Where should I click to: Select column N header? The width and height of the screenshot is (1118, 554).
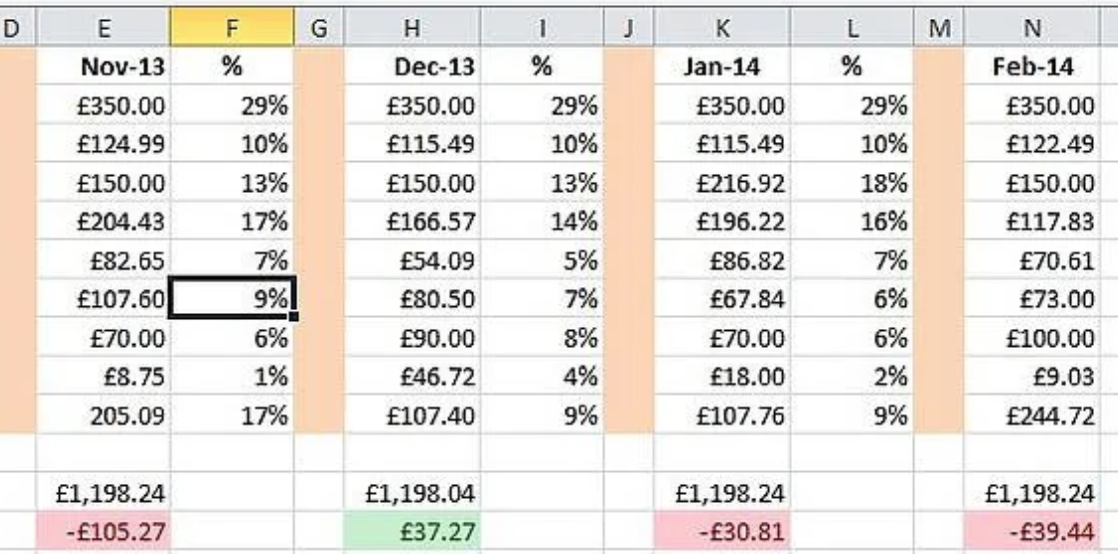(1032, 28)
